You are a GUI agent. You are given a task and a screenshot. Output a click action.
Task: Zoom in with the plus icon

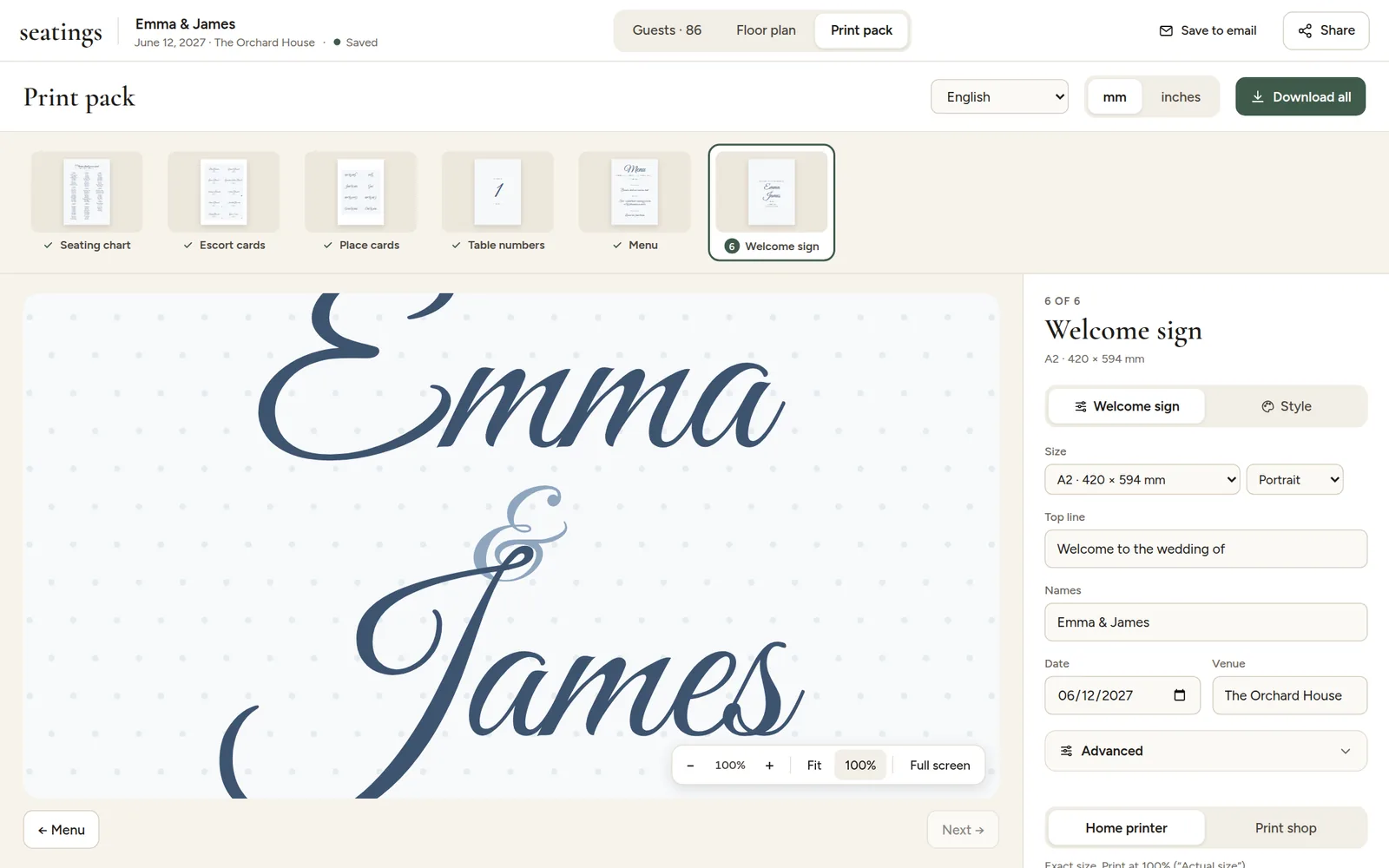[x=769, y=766]
